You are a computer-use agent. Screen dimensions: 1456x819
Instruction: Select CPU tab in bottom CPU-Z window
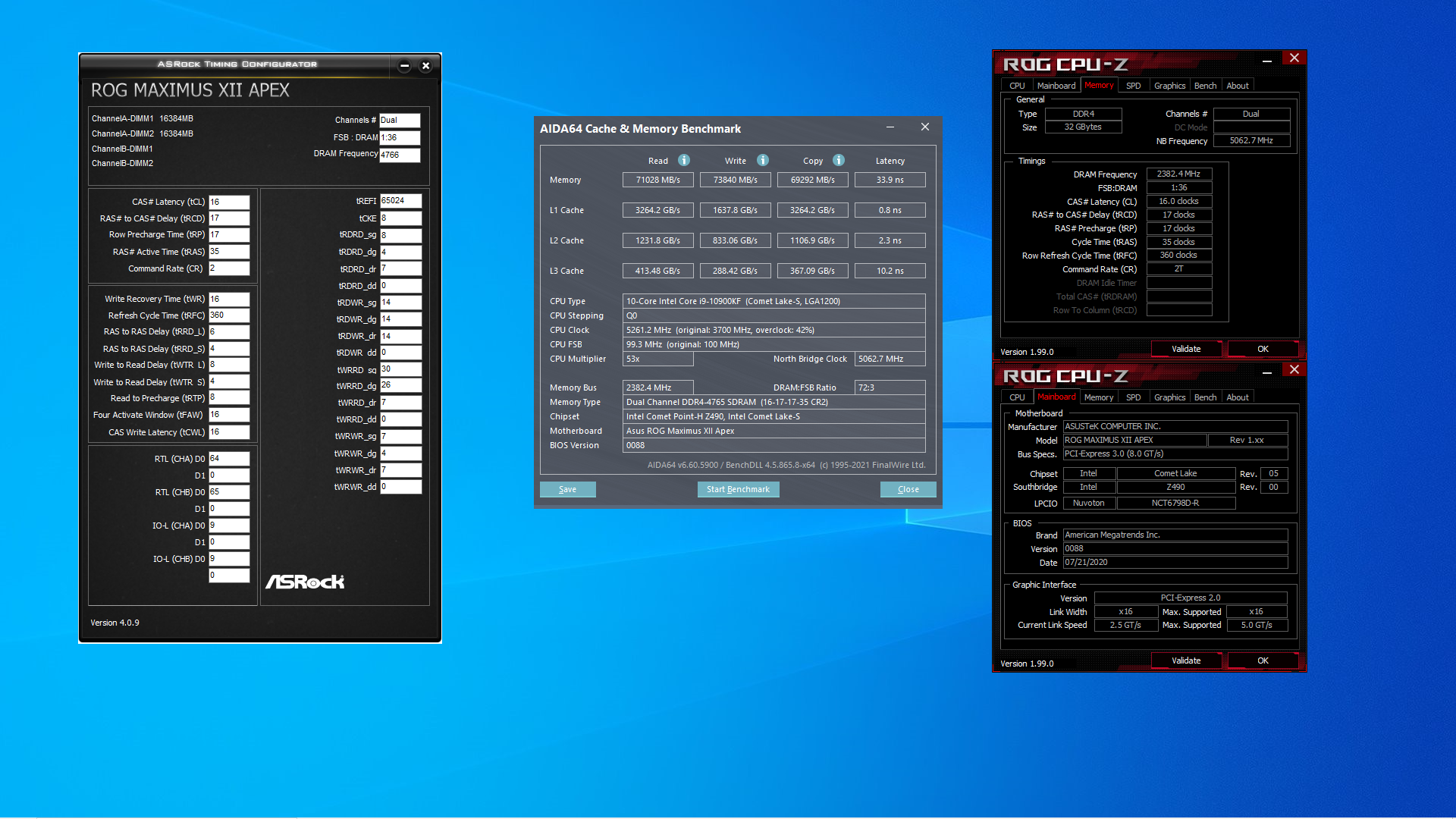1017,397
